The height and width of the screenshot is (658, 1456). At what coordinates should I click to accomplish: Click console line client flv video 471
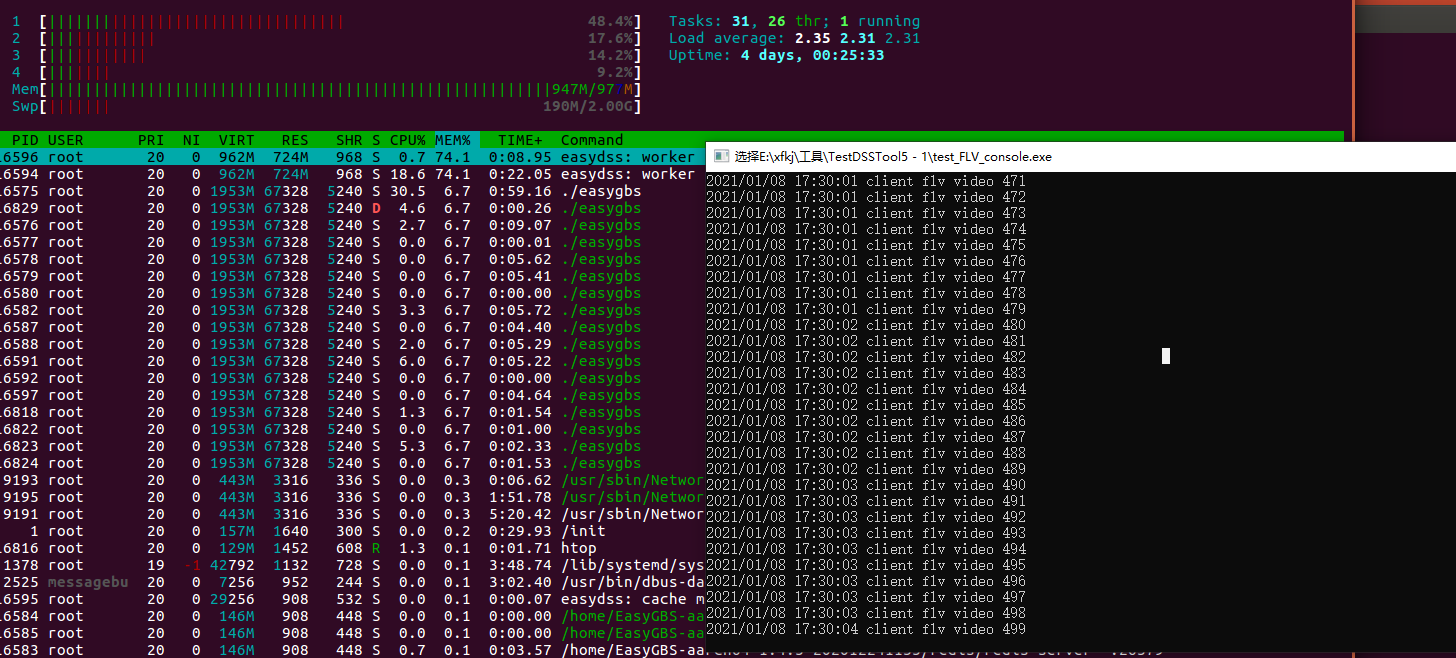[866, 182]
